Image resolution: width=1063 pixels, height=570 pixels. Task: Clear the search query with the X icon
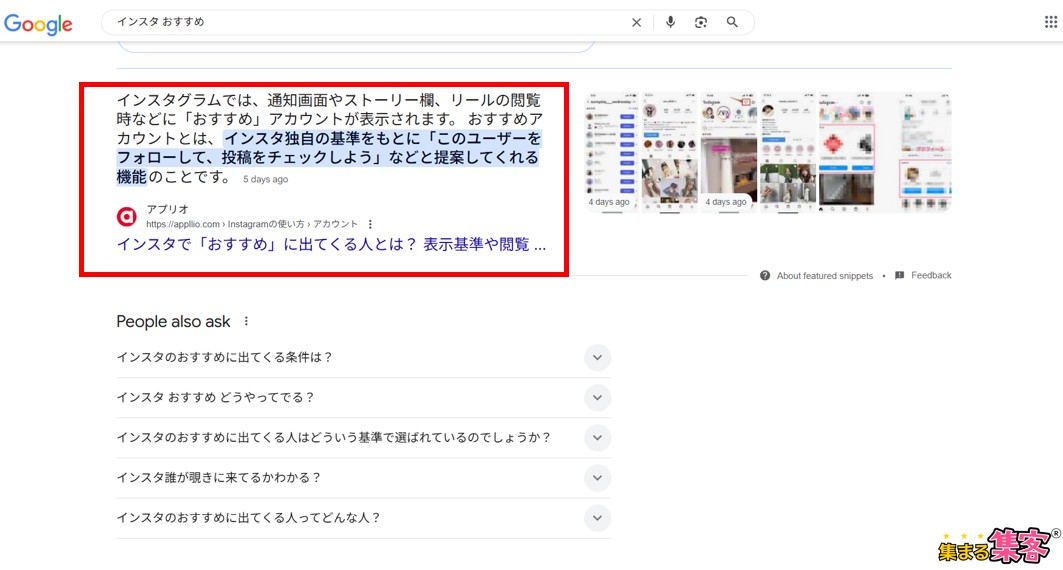pos(636,22)
